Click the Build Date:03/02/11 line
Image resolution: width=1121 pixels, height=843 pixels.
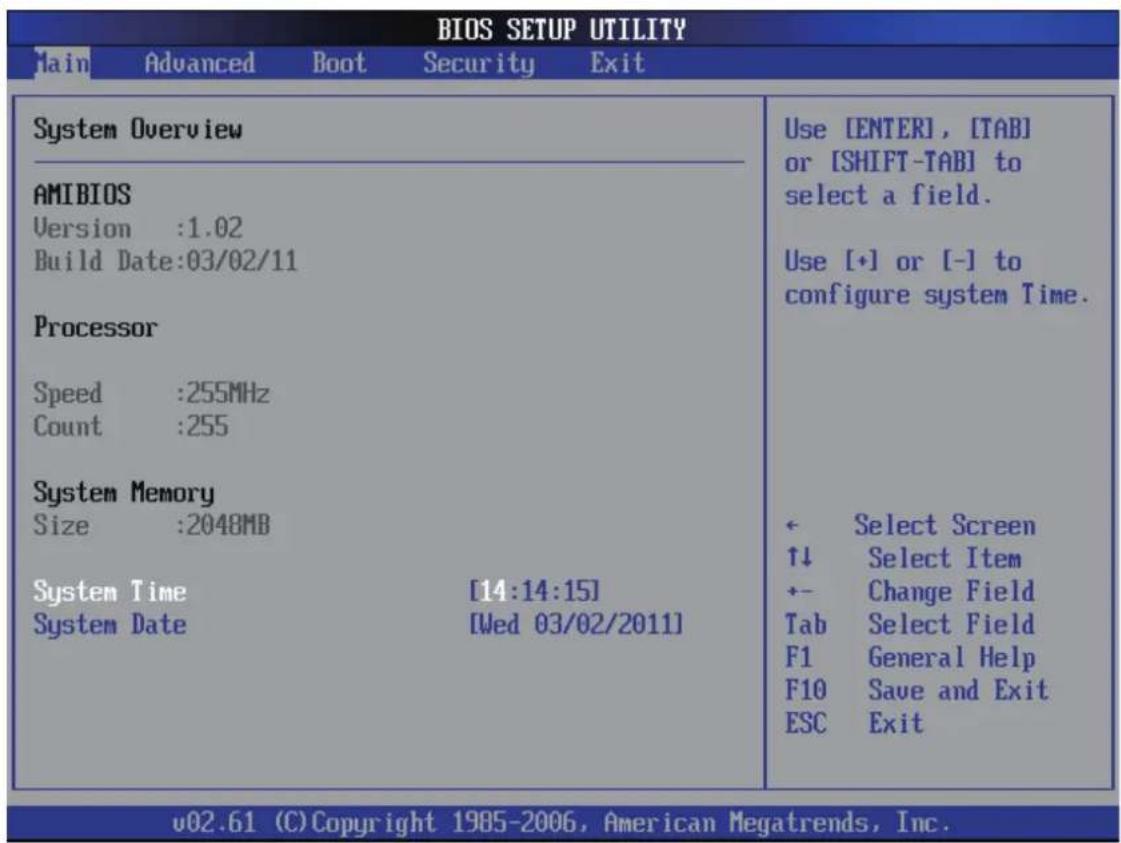[x=165, y=261]
